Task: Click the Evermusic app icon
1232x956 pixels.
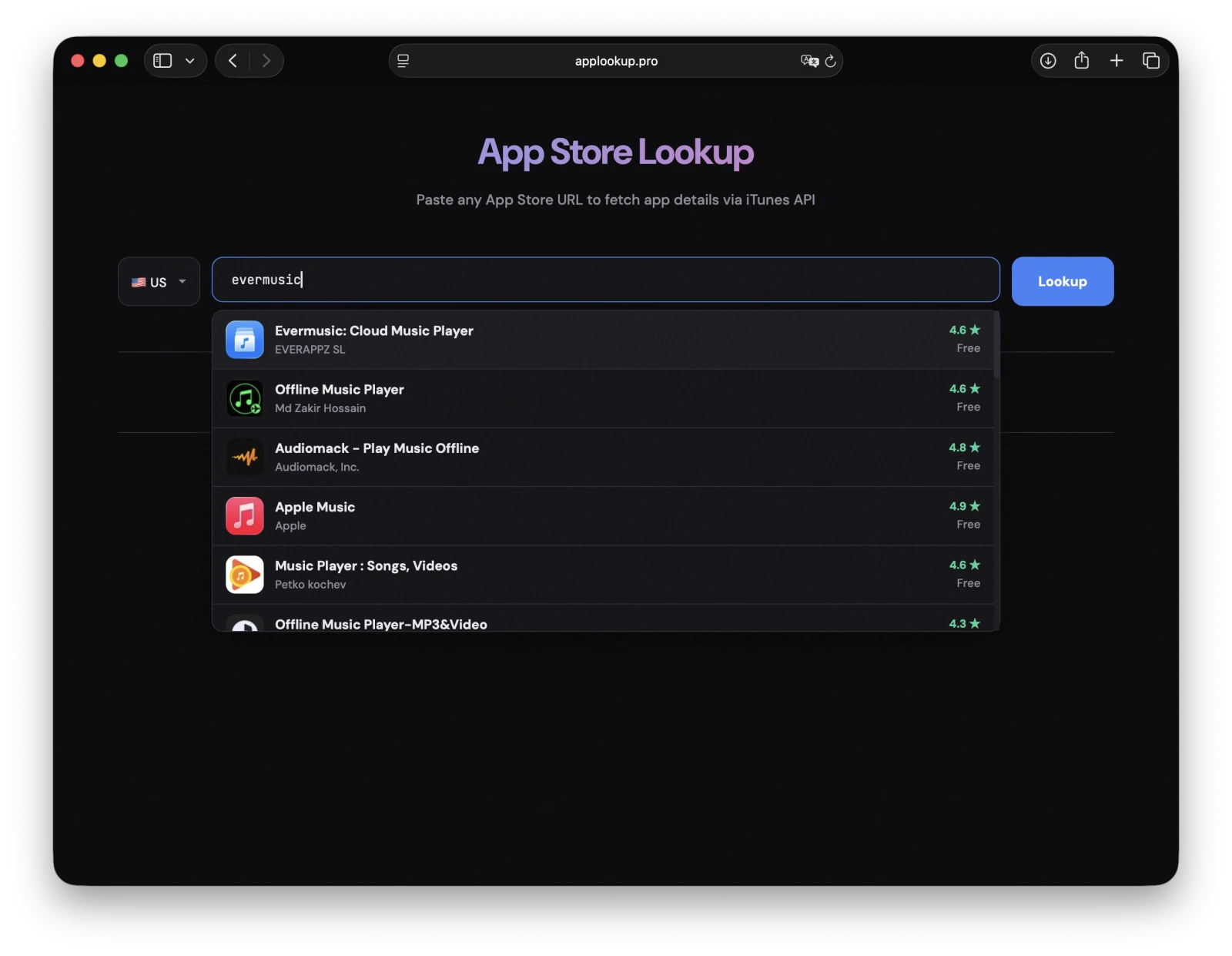Action: (245, 340)
